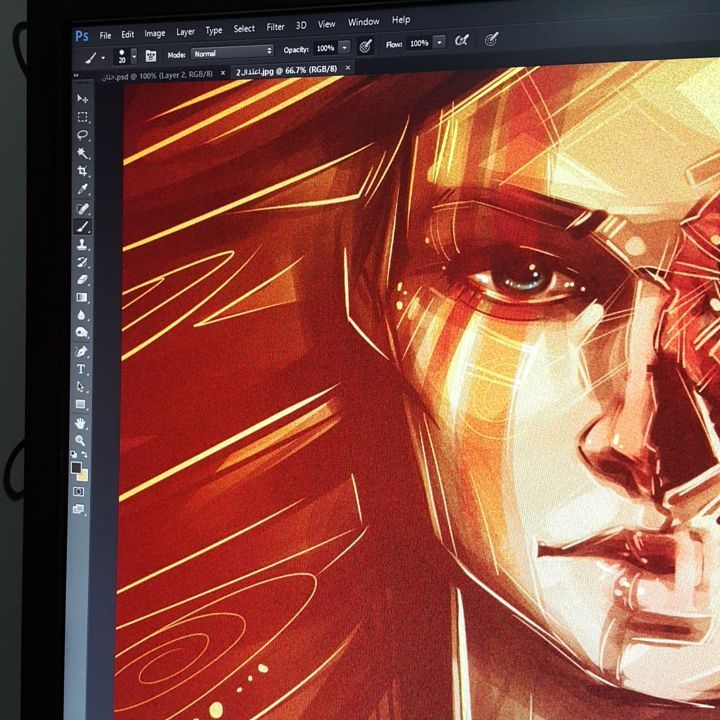This screenshot has height=720, width=720.
Task: Close the .psd document tab
Action: [223, 73]
